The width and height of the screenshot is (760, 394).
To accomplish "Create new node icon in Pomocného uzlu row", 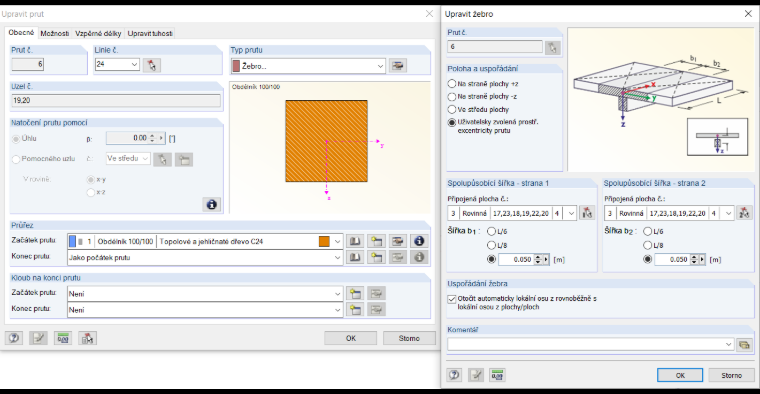I will pos(184,159).
